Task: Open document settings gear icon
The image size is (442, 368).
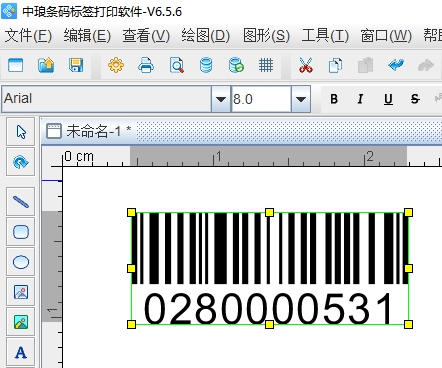Action: tap(116, 65)
